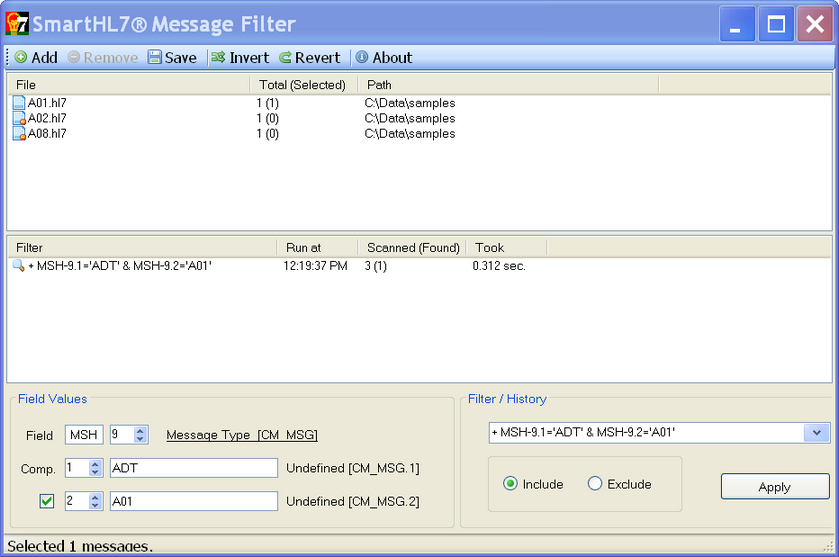Click the Run at column header
Viewport: 839px width, 557px height.
[x=317, y=248]
